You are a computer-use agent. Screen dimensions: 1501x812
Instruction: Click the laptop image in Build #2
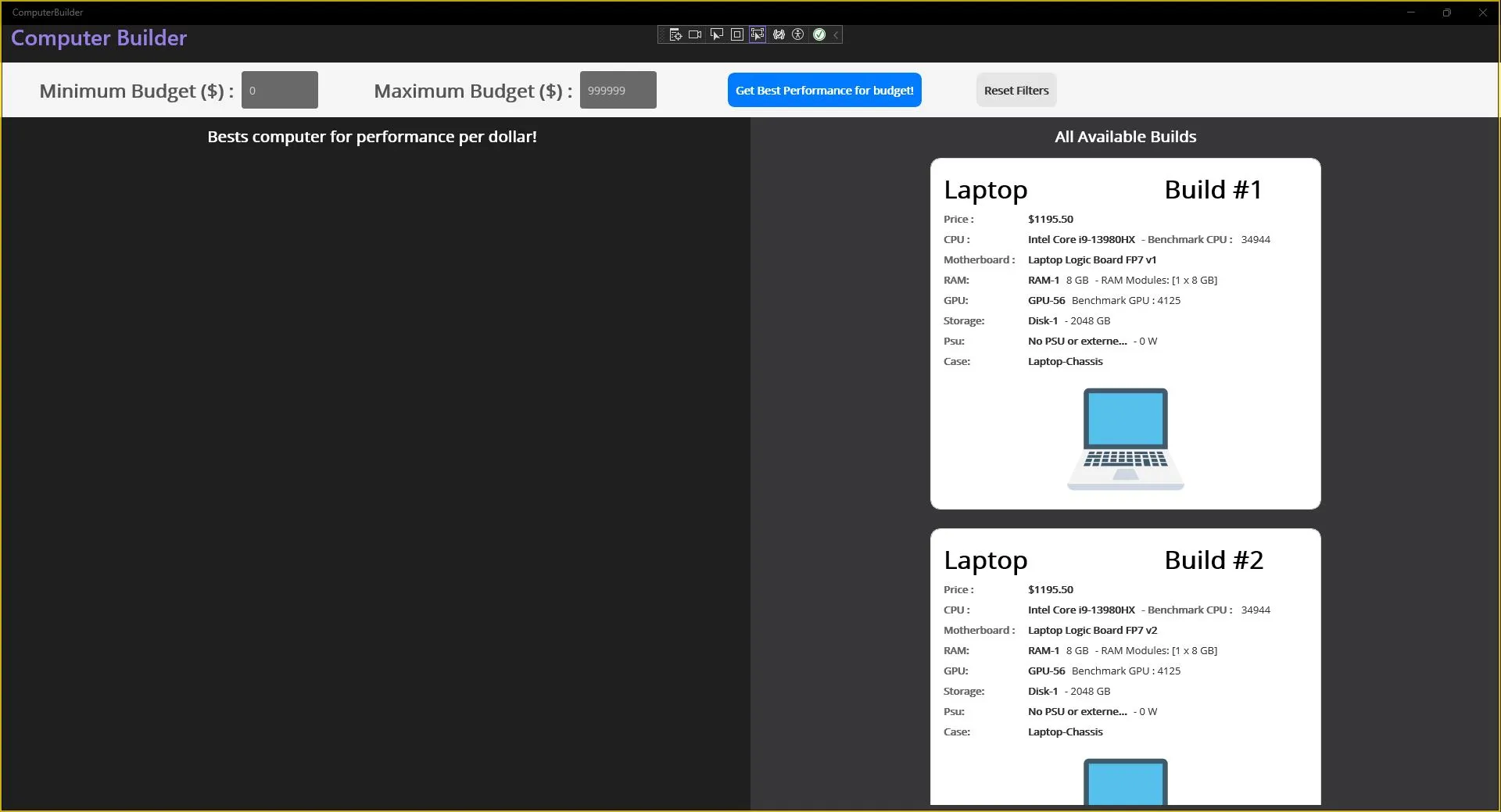click(x=1125, y=781)
